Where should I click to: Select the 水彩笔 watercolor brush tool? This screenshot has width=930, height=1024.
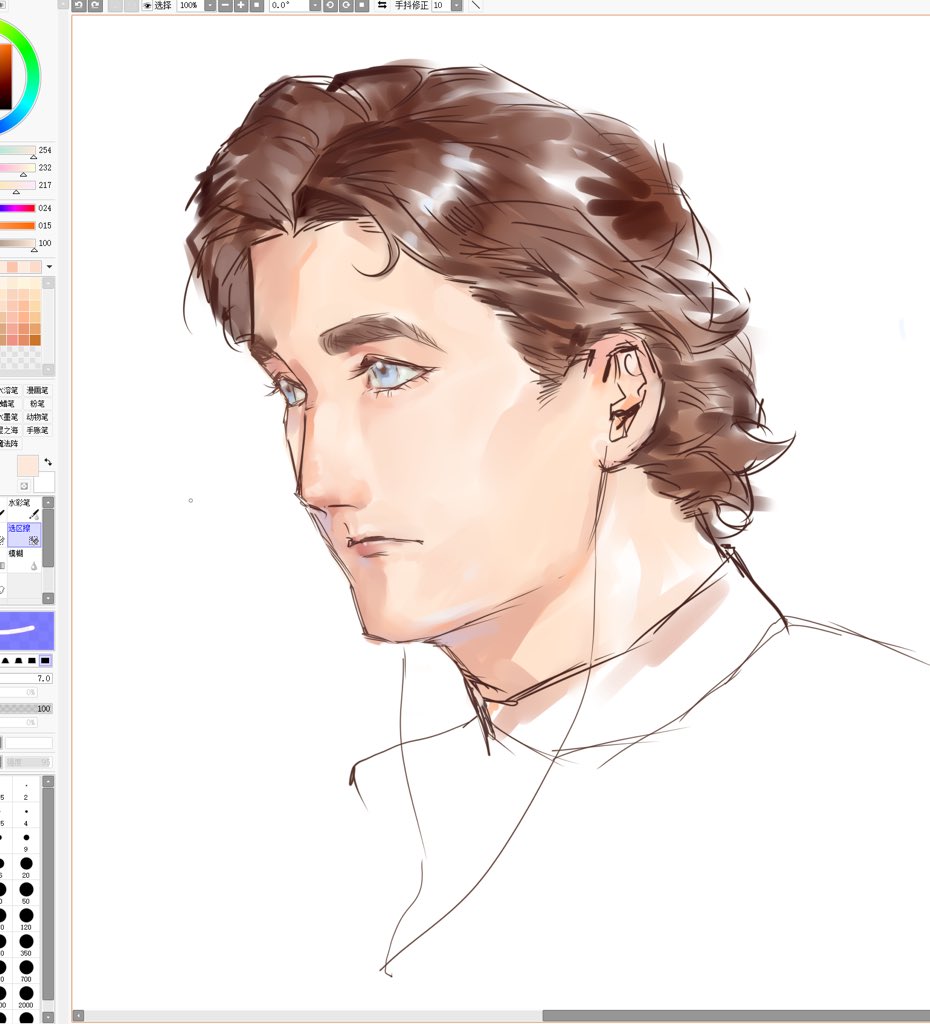24,509
